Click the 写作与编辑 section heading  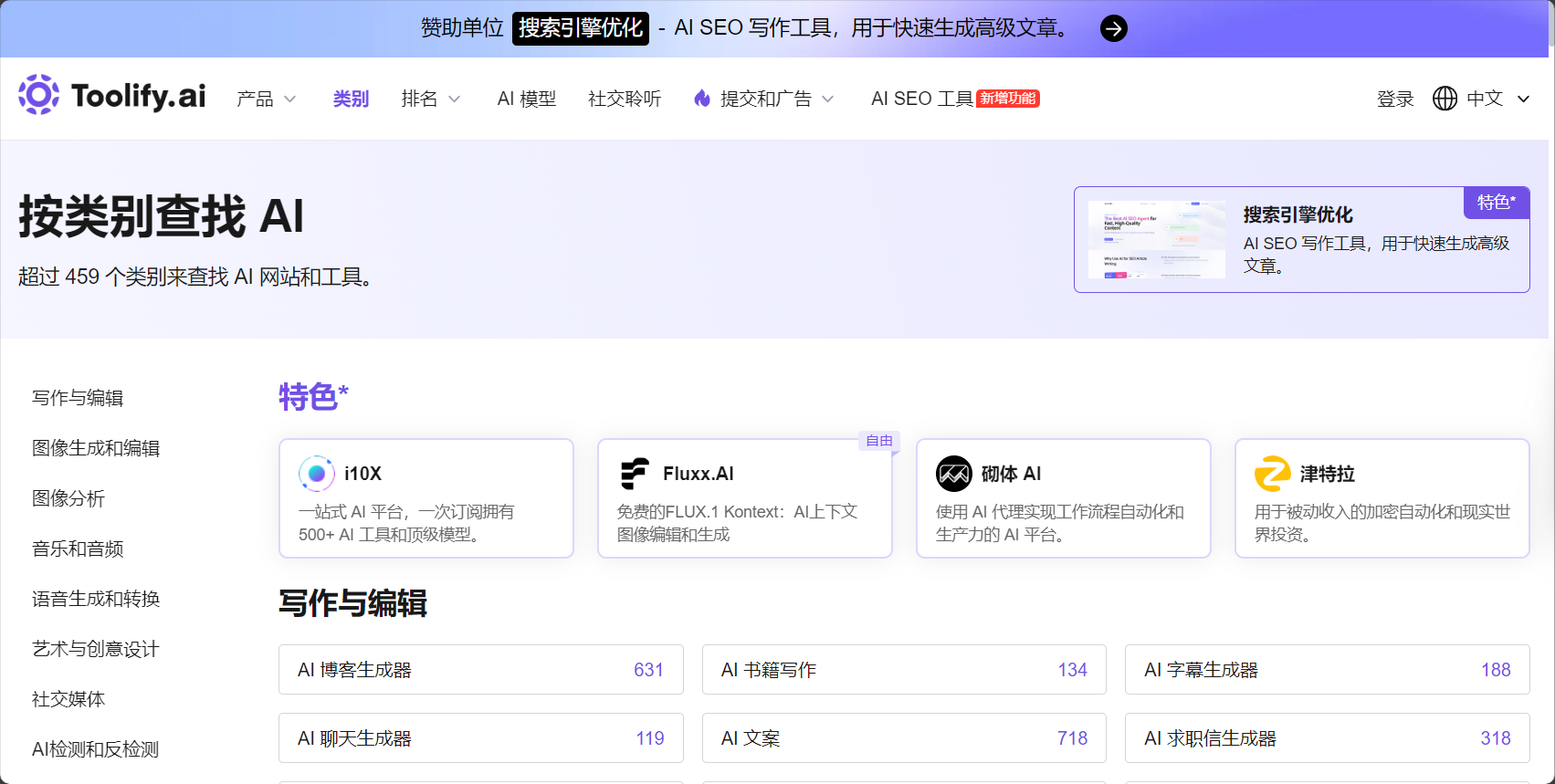tap(352, 603)
